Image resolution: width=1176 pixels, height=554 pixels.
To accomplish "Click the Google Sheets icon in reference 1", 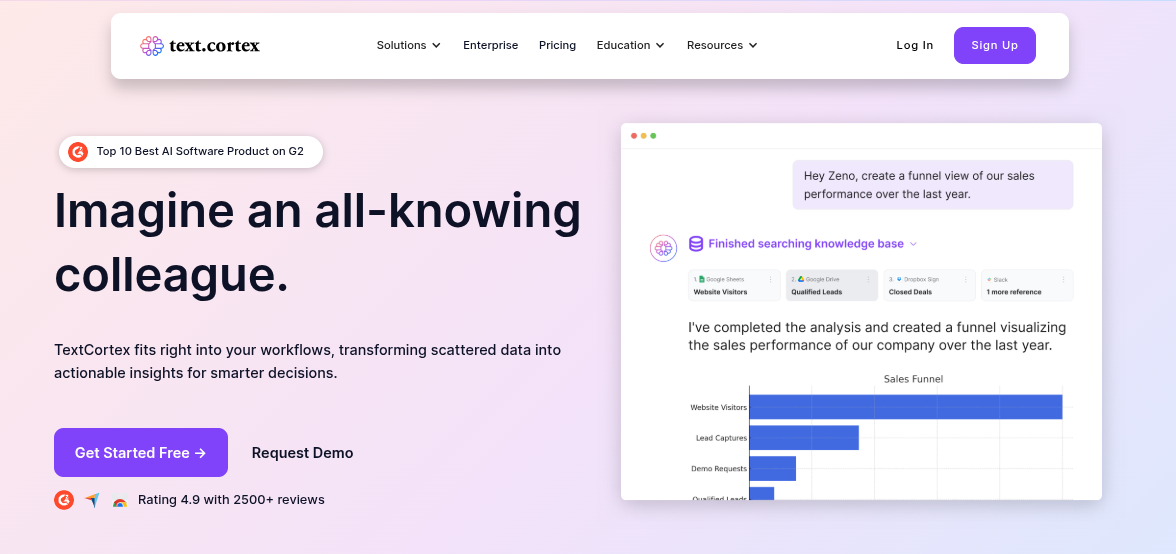I will pos(702,280).
